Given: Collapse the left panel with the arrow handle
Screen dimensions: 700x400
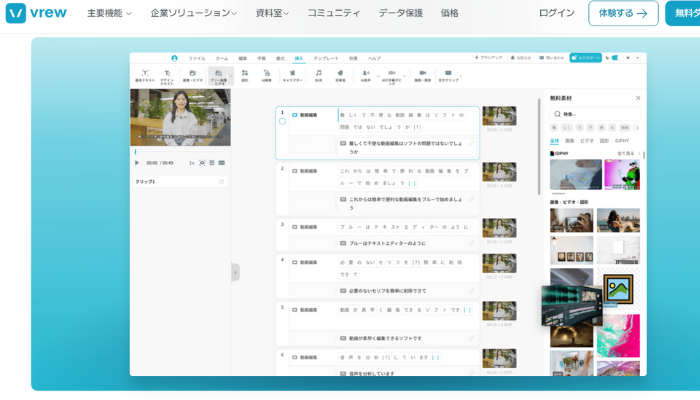Looking at the screenshot, I should point(235,272).
